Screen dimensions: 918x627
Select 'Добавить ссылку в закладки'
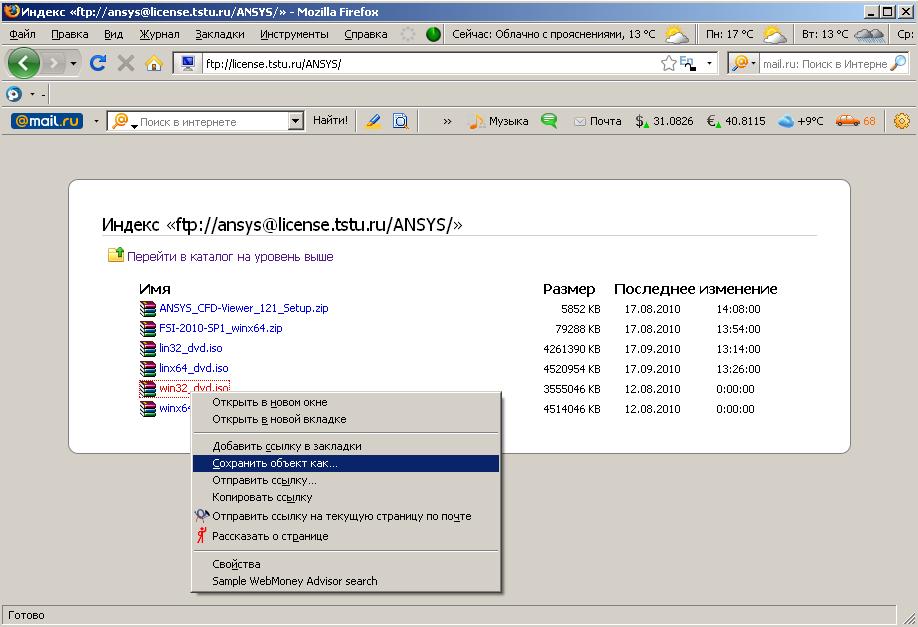pos(346,446)
